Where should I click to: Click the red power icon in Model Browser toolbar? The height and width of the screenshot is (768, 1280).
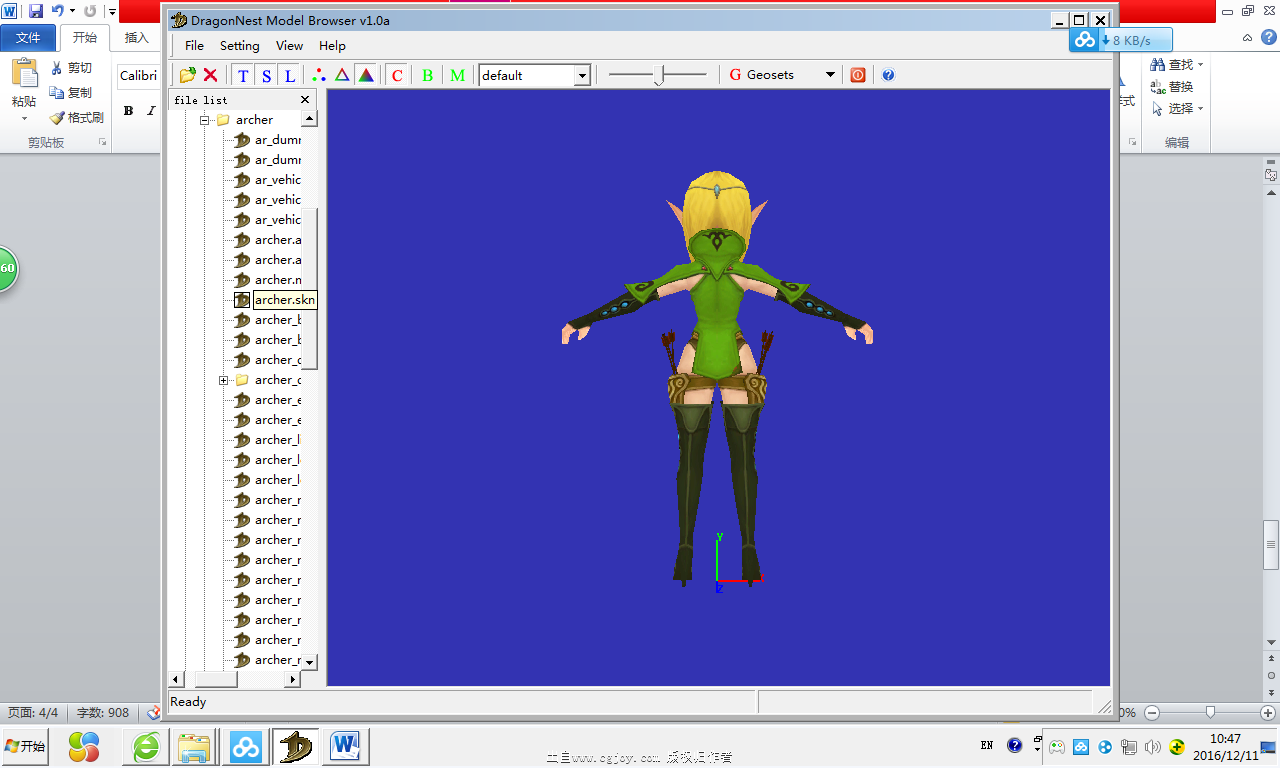pyautogui.click(x=857, y=75)
